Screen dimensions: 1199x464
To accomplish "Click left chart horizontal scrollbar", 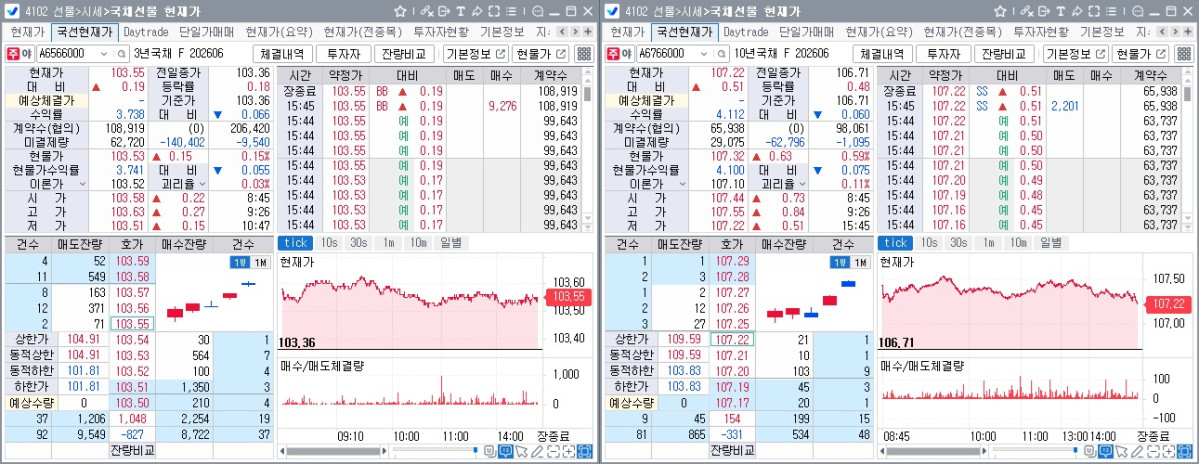I will pos(333,451).
